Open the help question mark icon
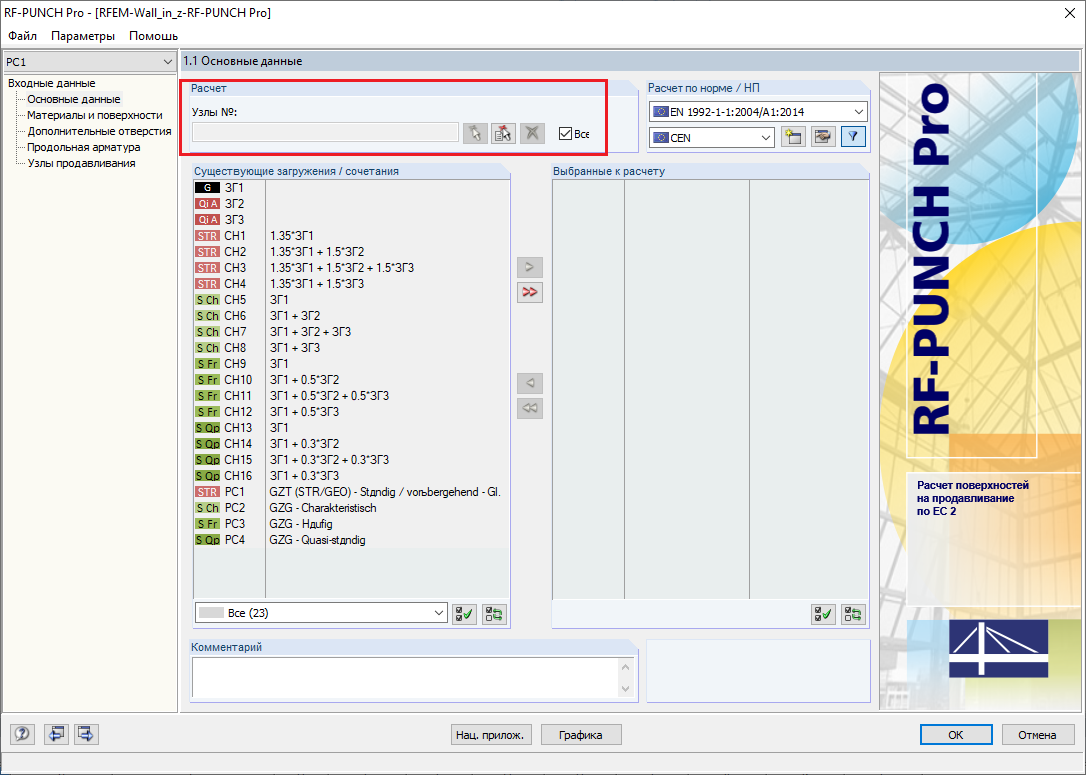 click(x=21, y=734)
